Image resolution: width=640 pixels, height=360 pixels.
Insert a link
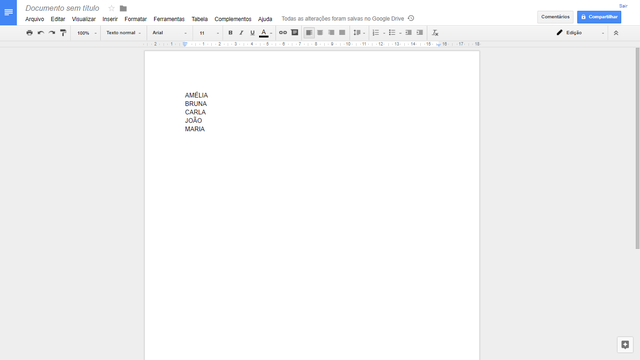pyautogui.click(x=283, y=33)
